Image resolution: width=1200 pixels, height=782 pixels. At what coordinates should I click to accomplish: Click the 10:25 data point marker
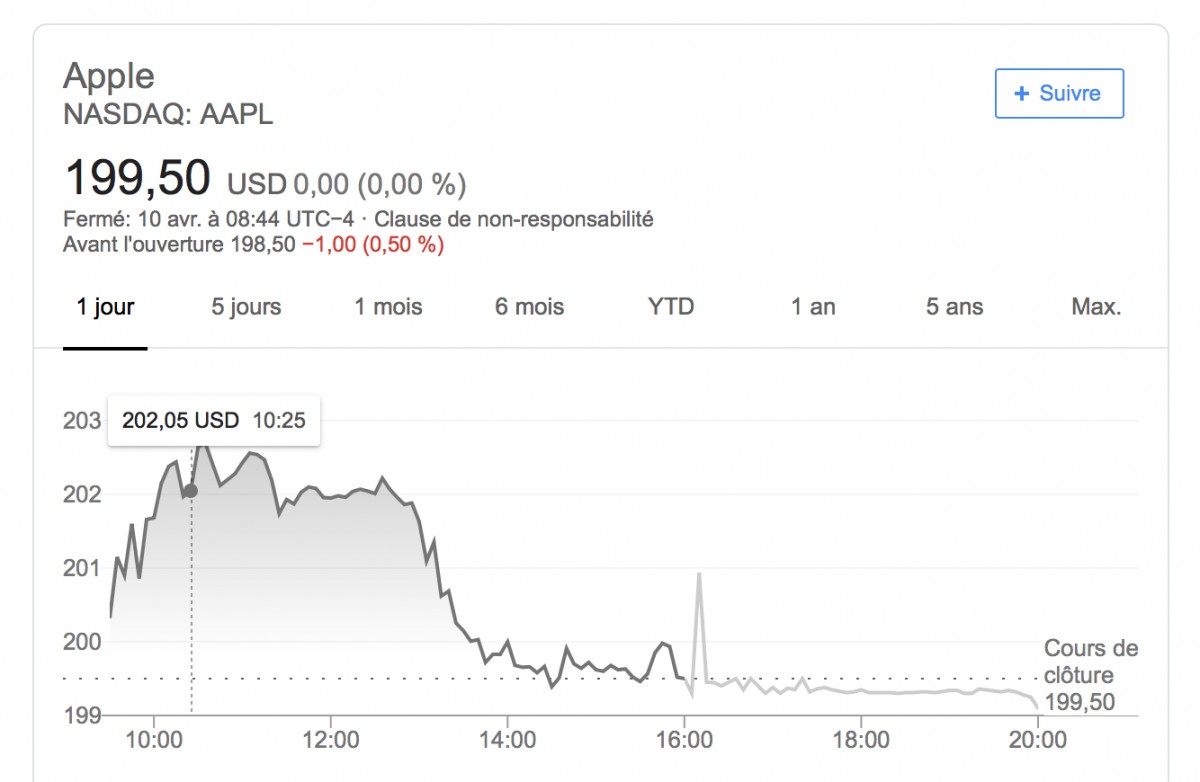pyautogui.click(x=191, y=491)
